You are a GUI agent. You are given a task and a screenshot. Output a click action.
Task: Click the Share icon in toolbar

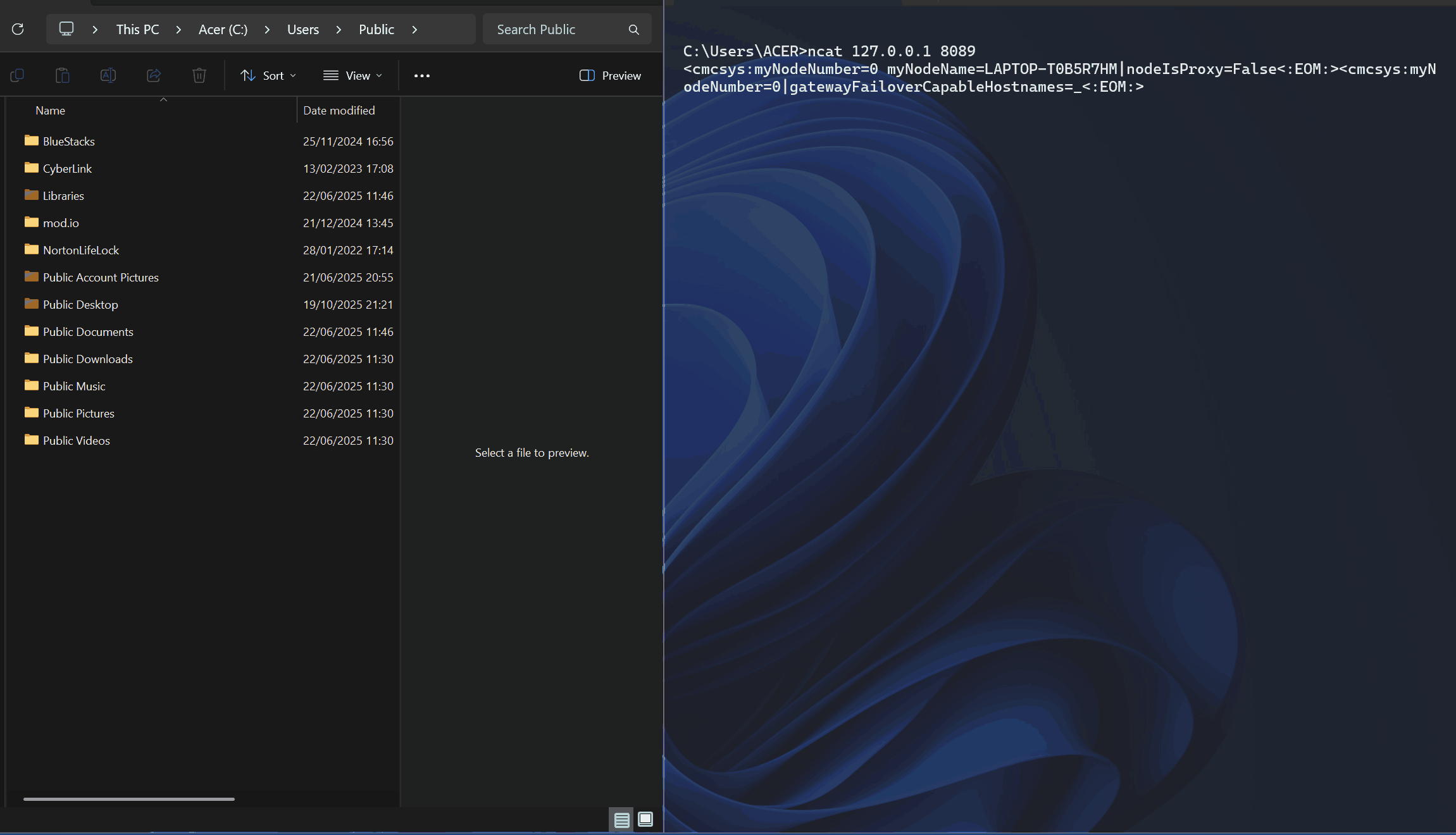154,75
